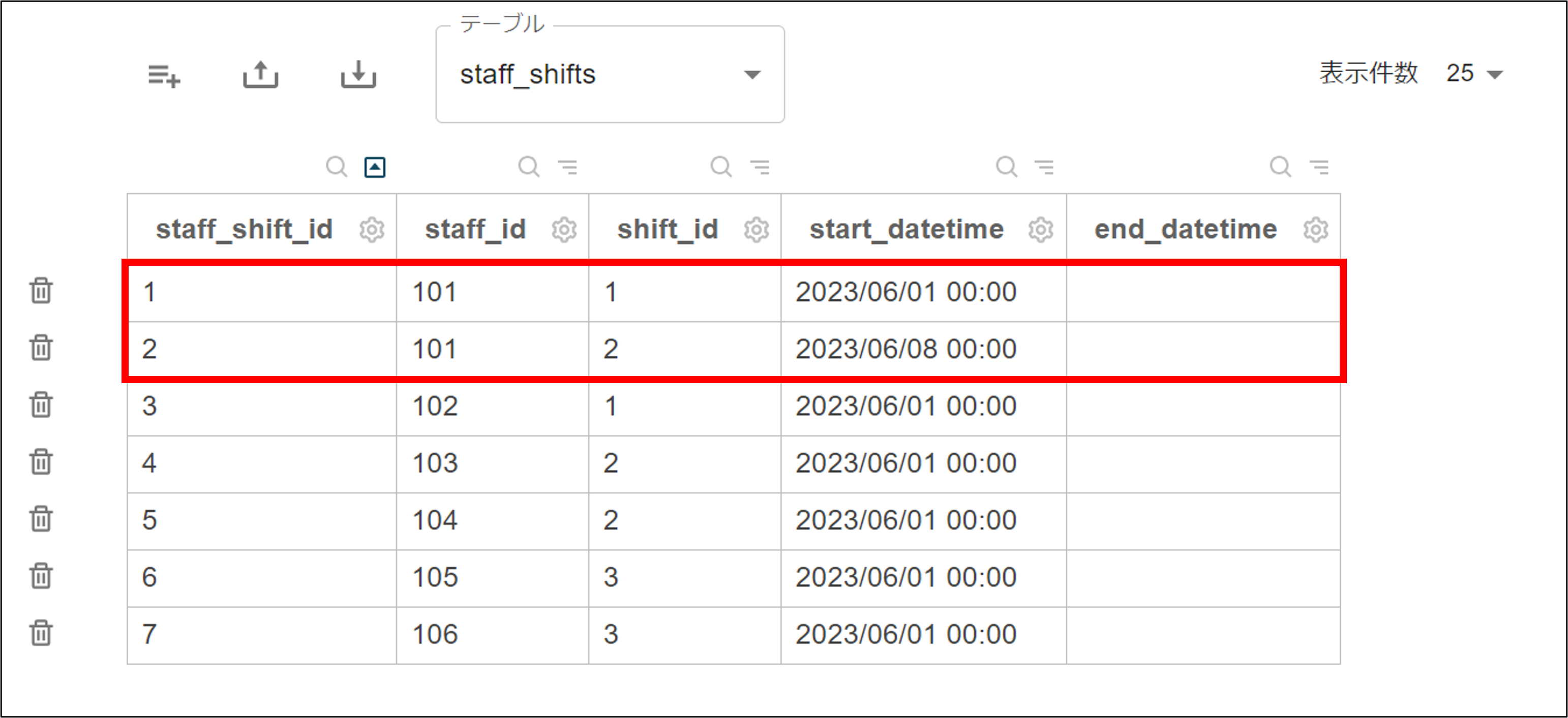The width and height of the screenshot is (1568, 718).
Task: Open end_datetime column settings gear
Action: pyautogui.click(x=1315, y=230)
